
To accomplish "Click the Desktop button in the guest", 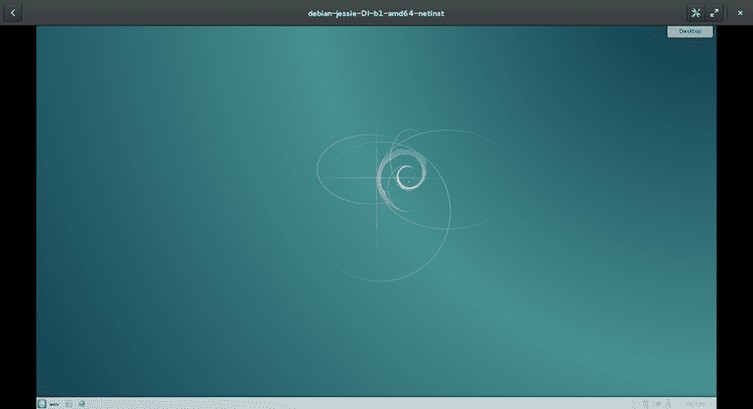I will coord(690,31).
